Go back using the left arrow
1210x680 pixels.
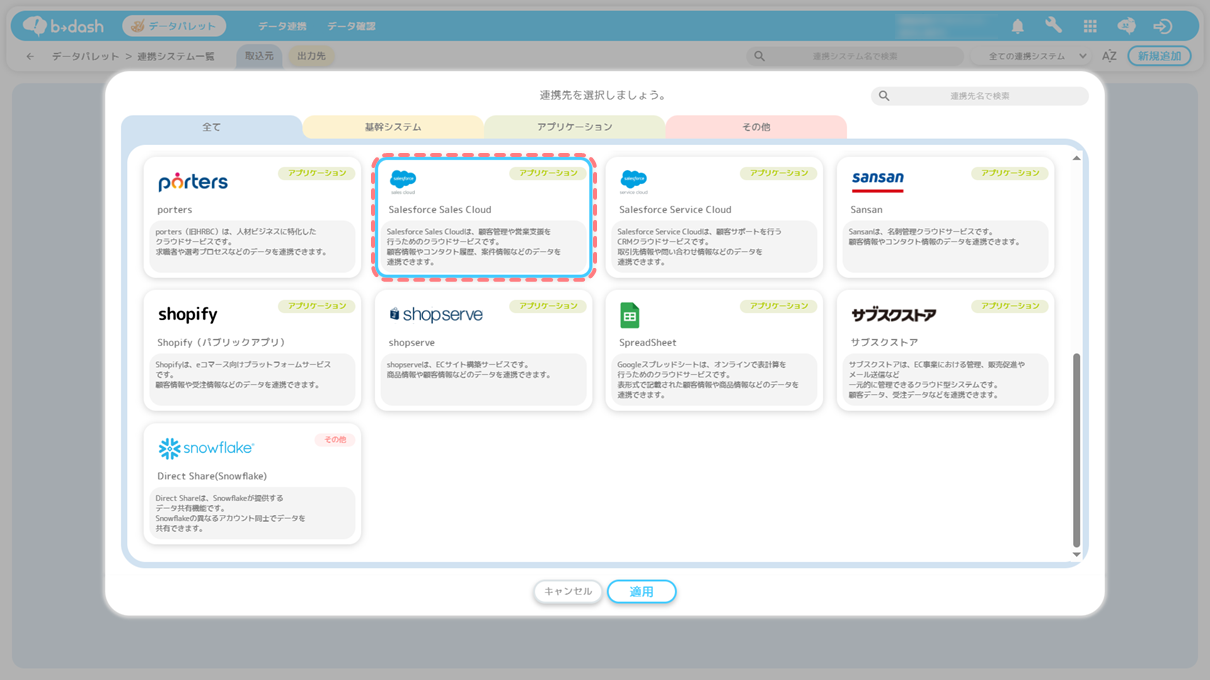pos(30,56)
